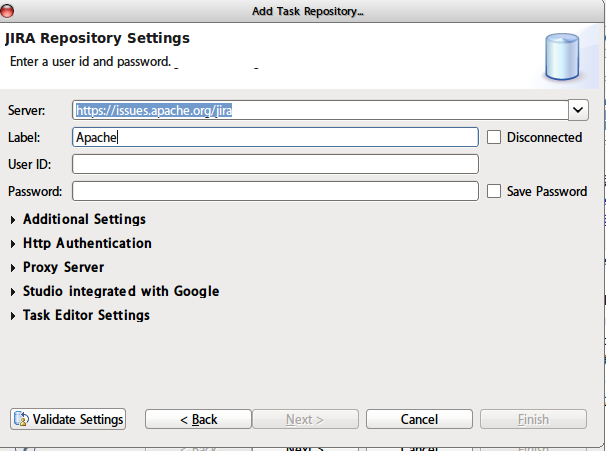The width and height of the screenshot is (606, 451).
Task: Expand Studio integrated with Google section
Action: (13, 291)
